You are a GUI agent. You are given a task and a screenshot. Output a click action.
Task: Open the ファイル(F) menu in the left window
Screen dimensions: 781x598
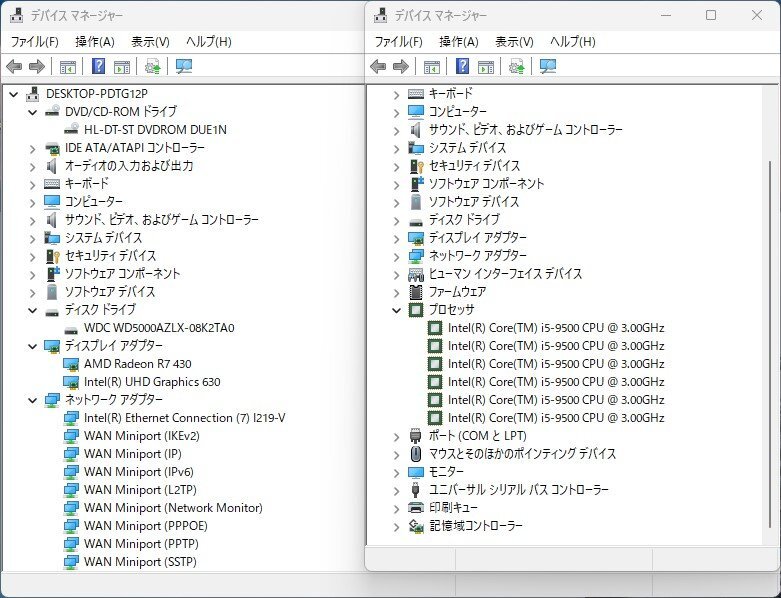[x=34, y=42]
